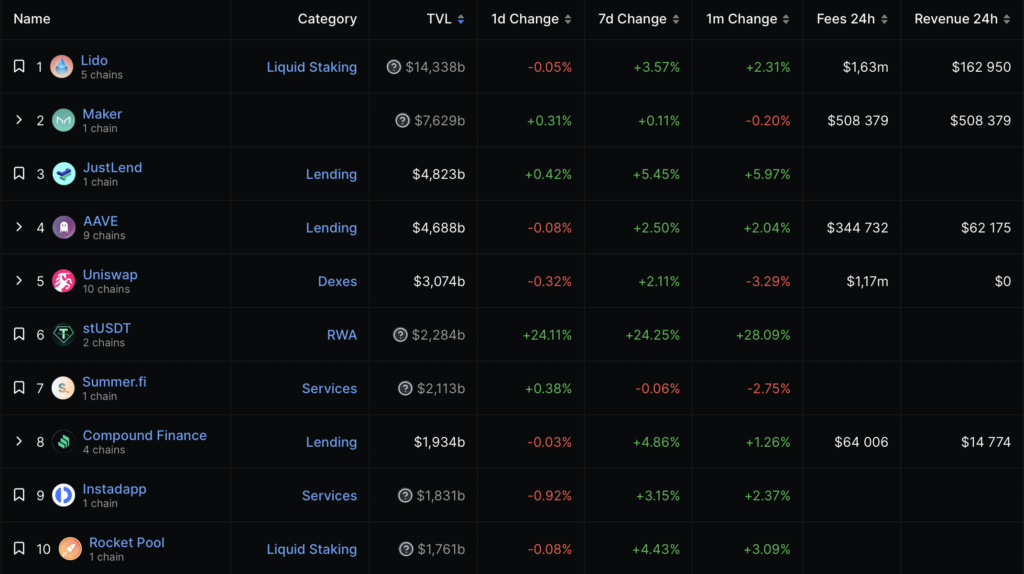Click the Uniswap unicorn logo icon
Screen dimensions: 1024x574
point(64,281)
